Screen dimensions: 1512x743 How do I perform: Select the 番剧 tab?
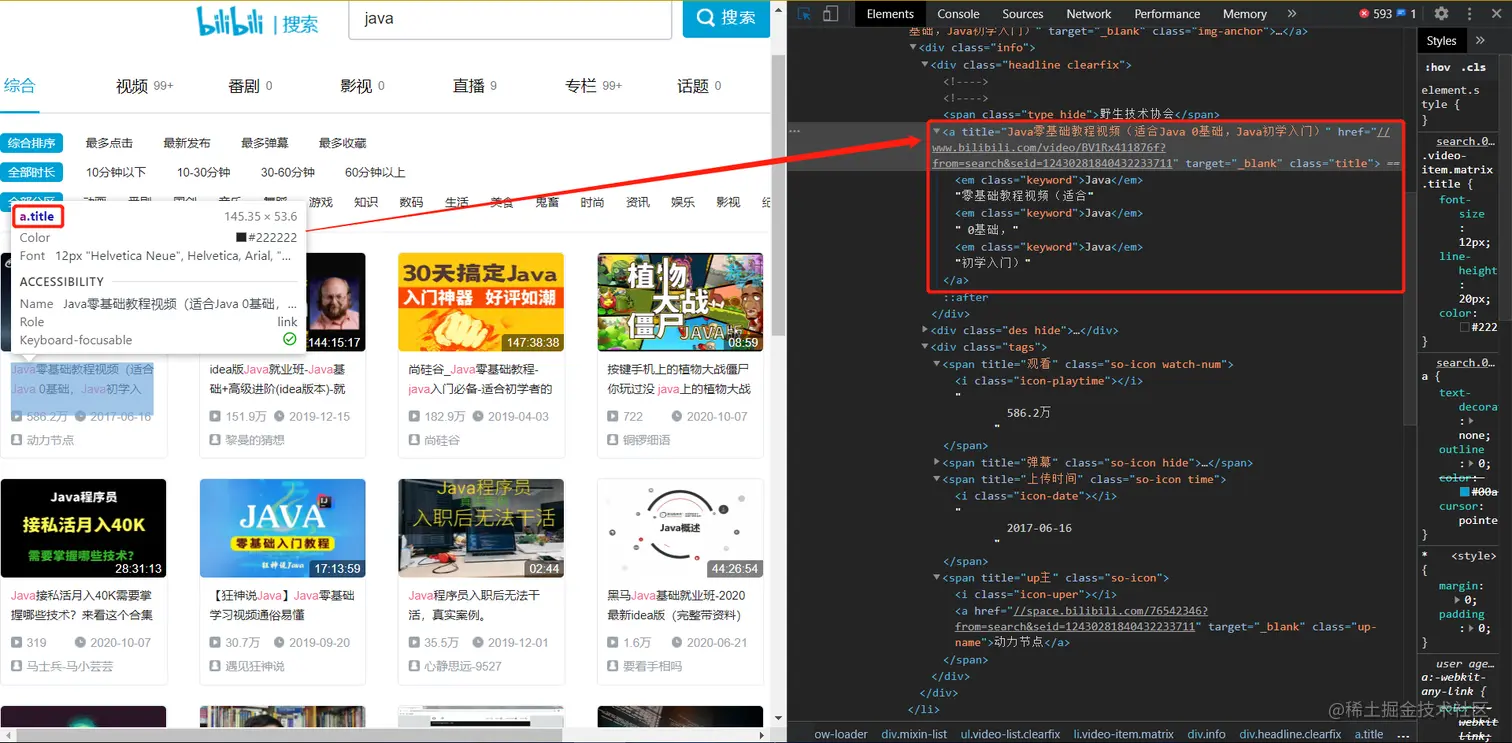[x=250, y=86]
